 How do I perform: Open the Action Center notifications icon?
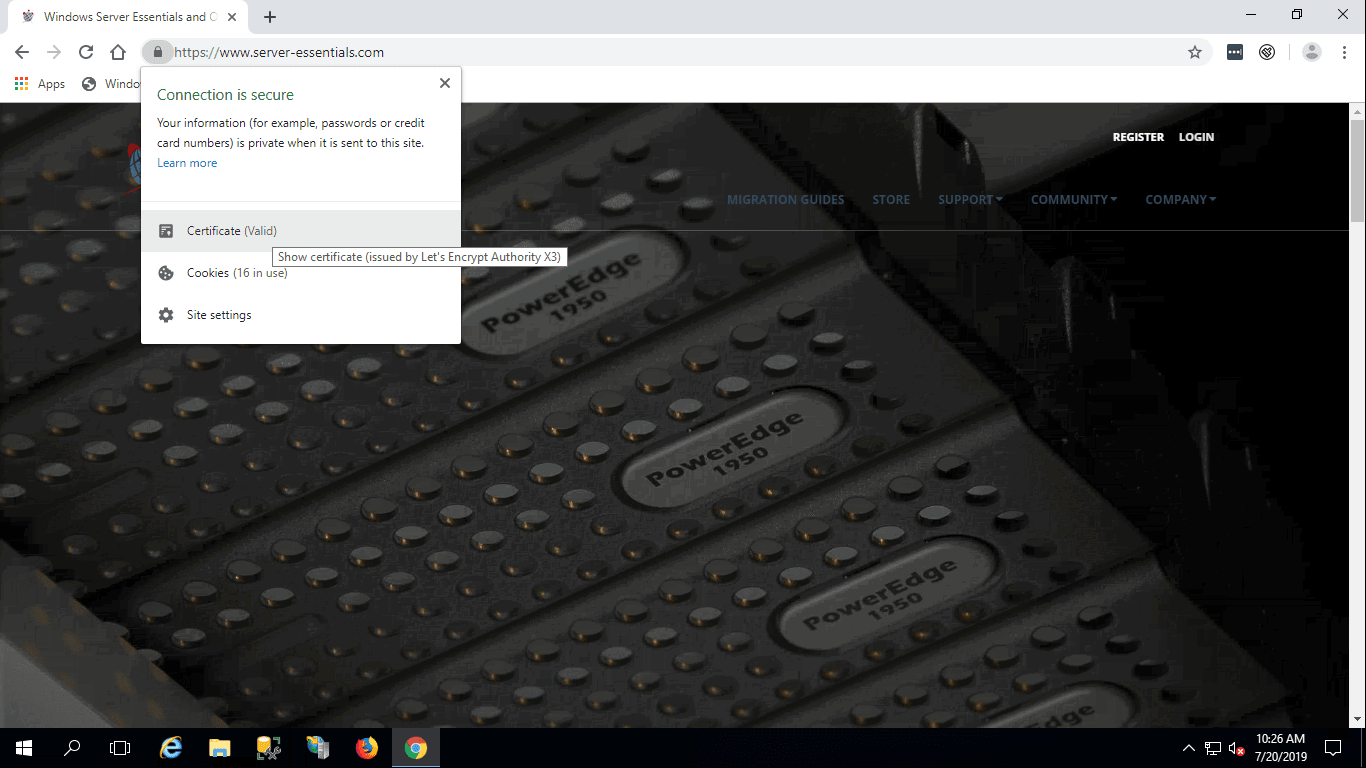(x=1333, y=748)
